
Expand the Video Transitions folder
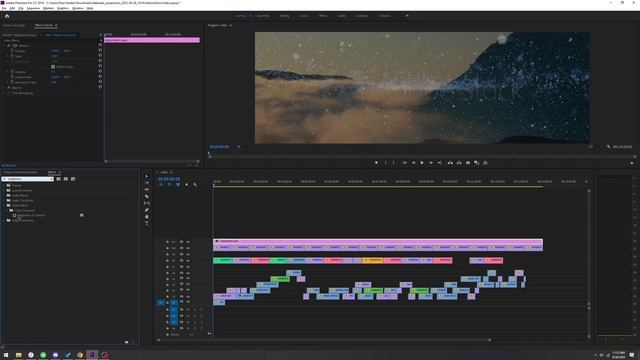pyautogui.click(x=4, y=220)
